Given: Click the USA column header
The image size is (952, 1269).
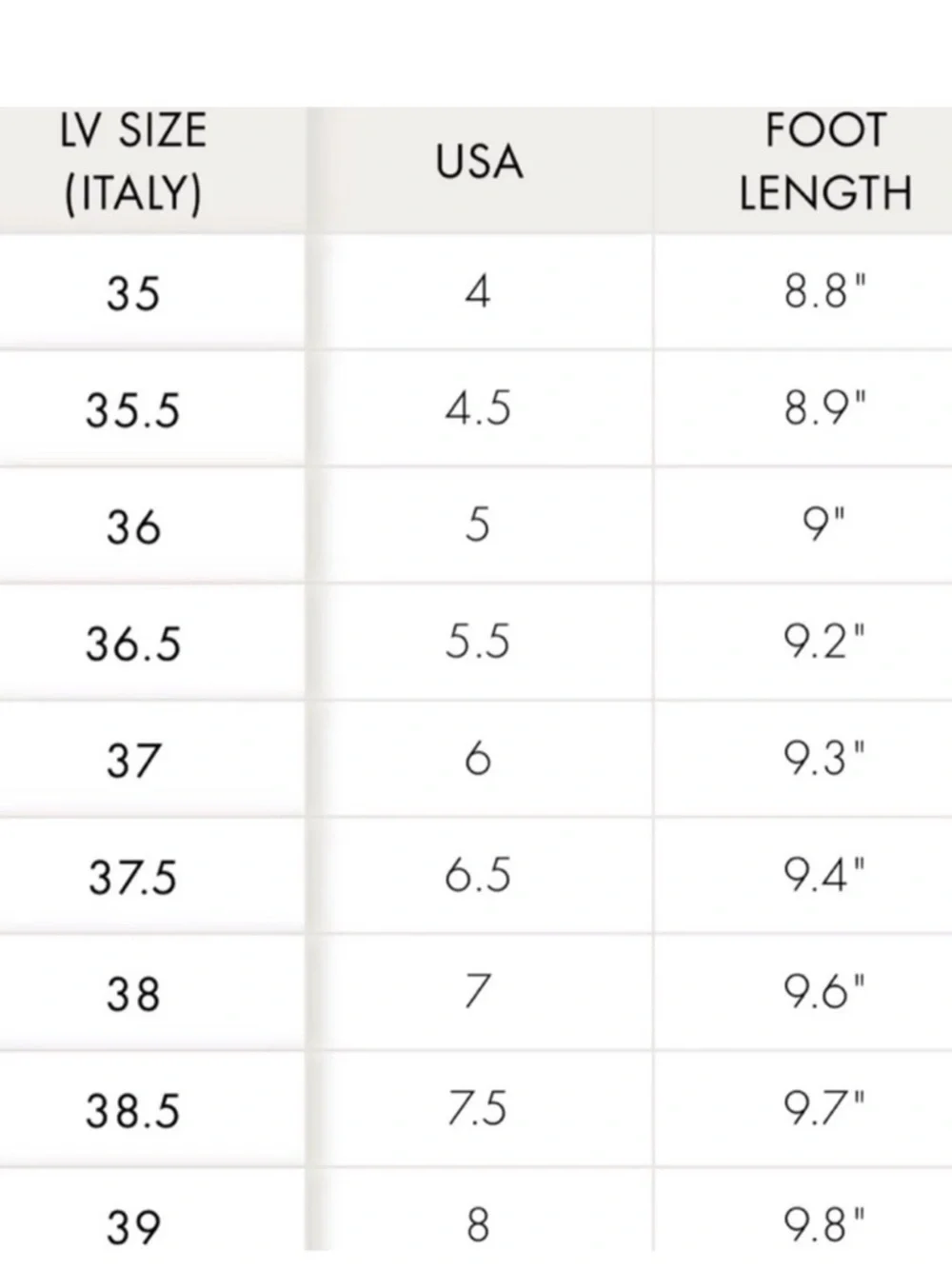Looking at the screenshot, I should point(479,162).
